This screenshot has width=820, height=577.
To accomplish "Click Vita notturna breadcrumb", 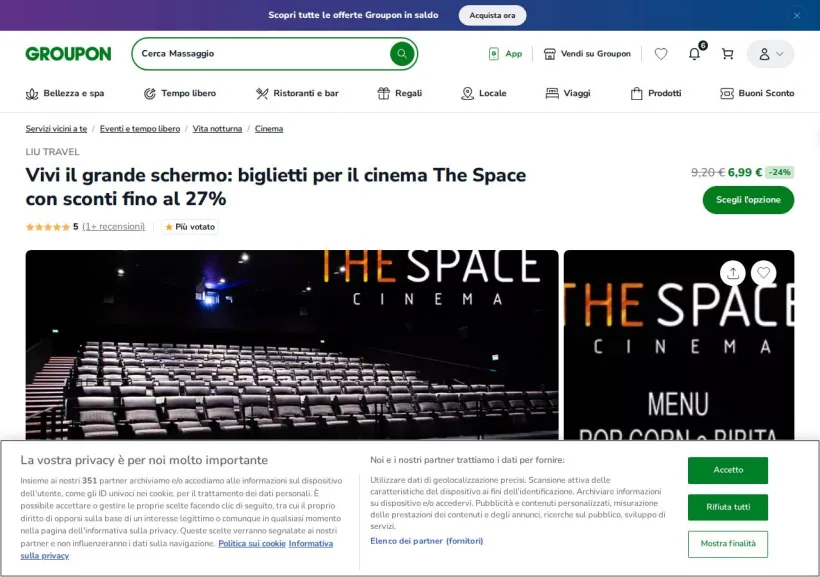I will [x=217, y=129].
